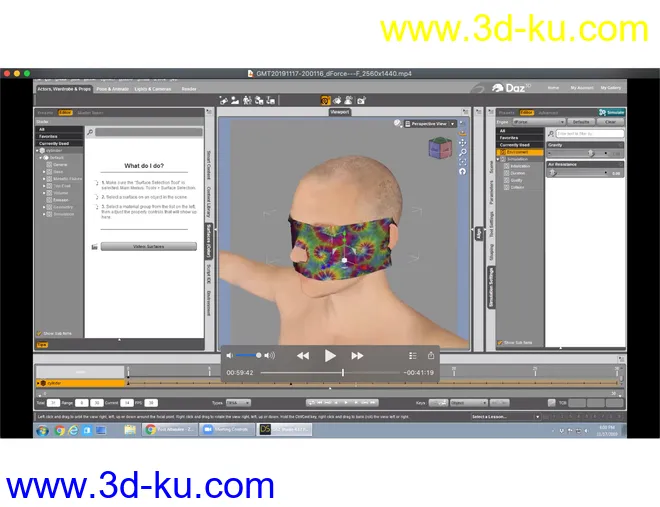Click the Windows Start button
This screenshot has height=507, width=660.
pyautogui.click(x=42, y=430)
